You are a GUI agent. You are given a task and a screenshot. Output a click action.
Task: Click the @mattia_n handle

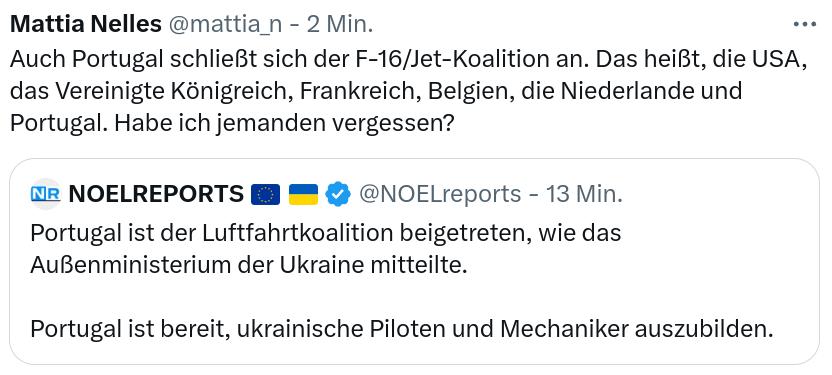[226, 25]
